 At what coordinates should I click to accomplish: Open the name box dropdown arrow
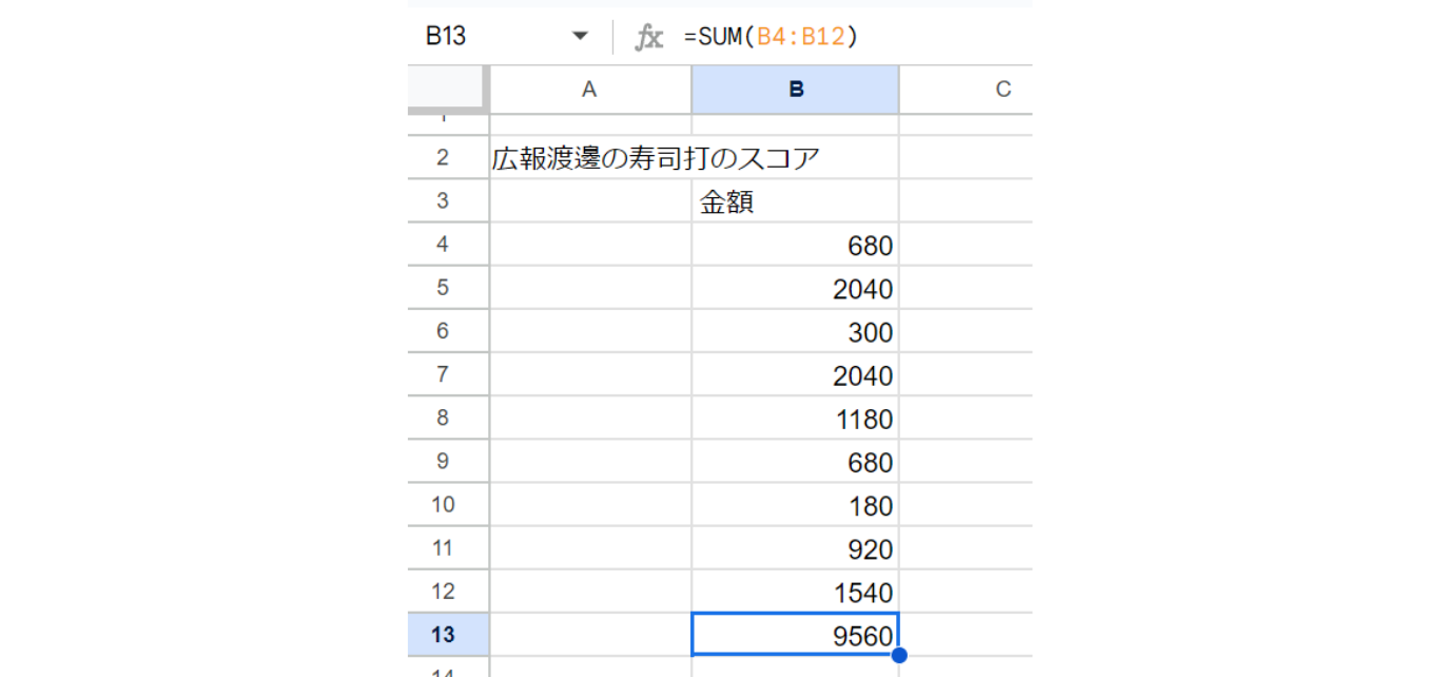point(580,37)
